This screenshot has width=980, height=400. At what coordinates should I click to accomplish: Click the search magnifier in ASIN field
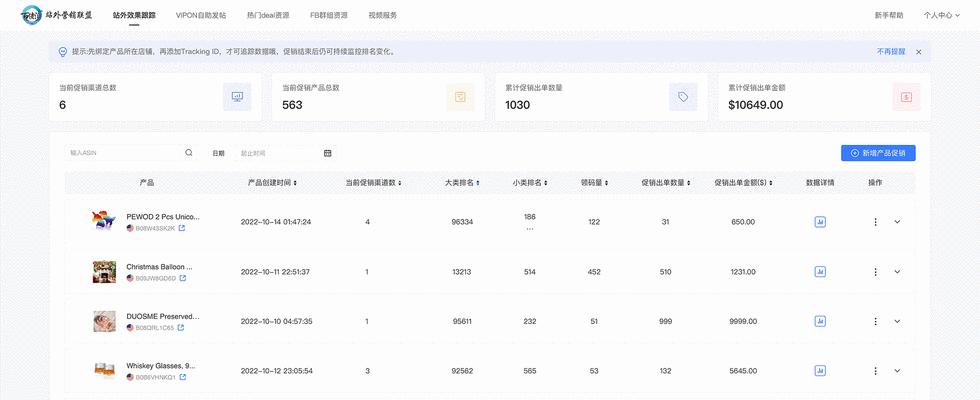[189, 152]
